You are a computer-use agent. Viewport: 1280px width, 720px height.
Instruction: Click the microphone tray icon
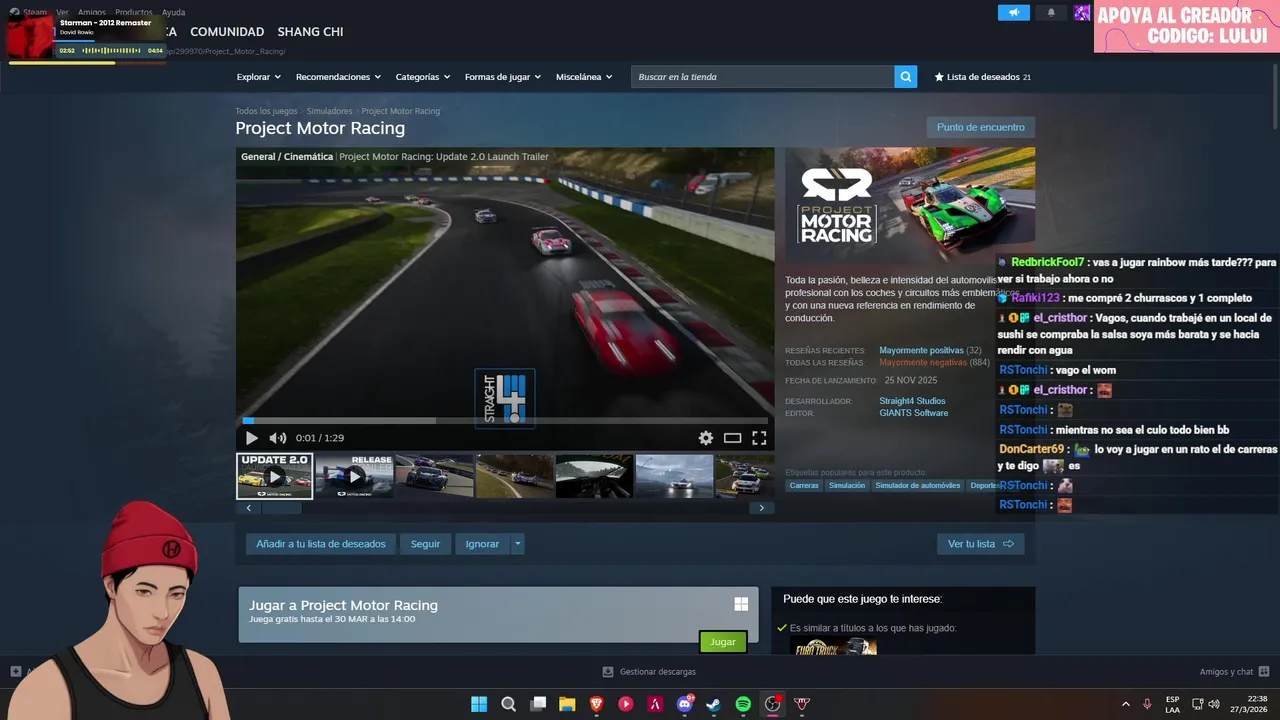(1147, 704)
